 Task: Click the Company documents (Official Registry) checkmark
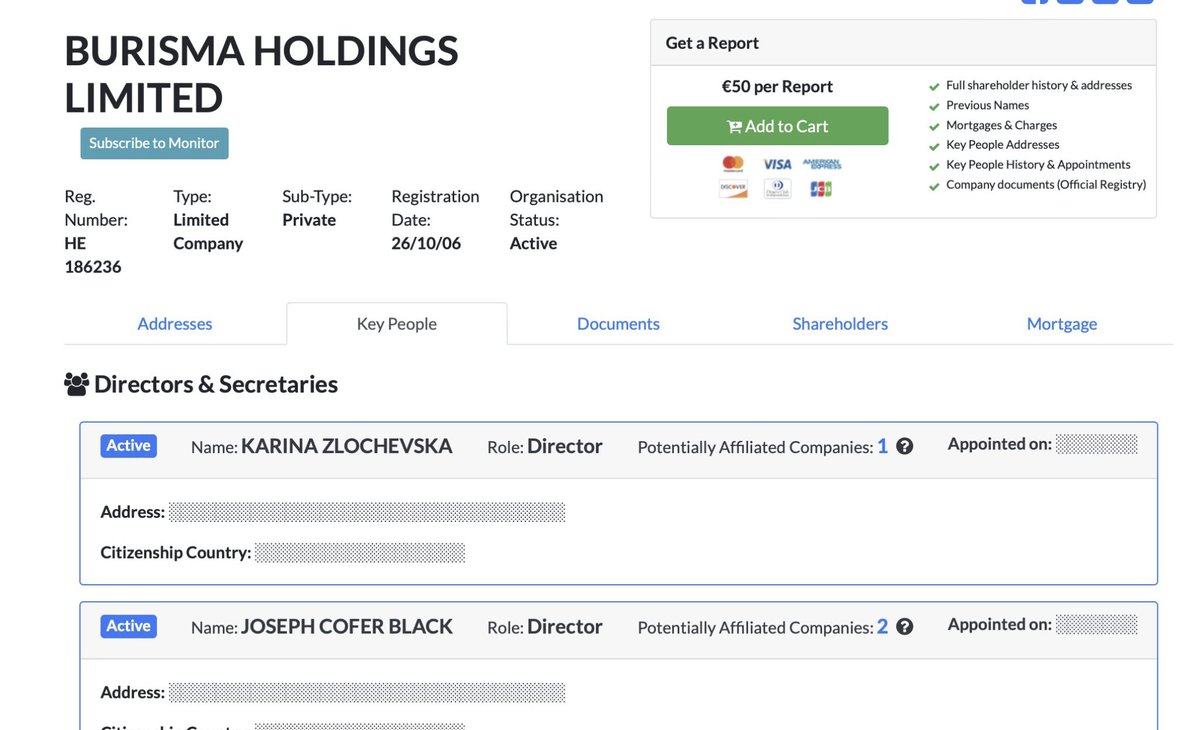tap(934, 187)
